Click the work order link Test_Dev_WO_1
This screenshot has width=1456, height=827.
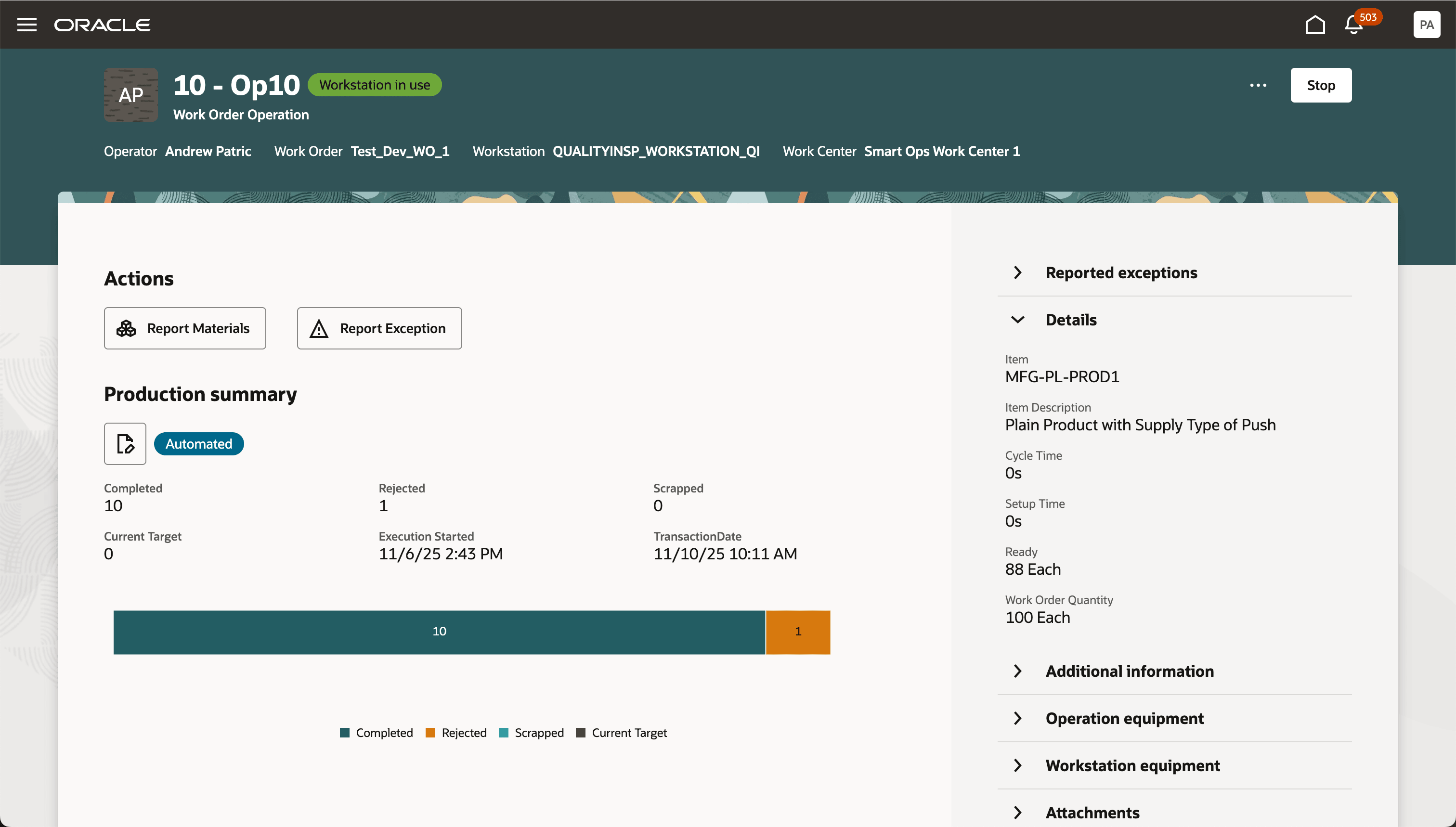(399, 151)
